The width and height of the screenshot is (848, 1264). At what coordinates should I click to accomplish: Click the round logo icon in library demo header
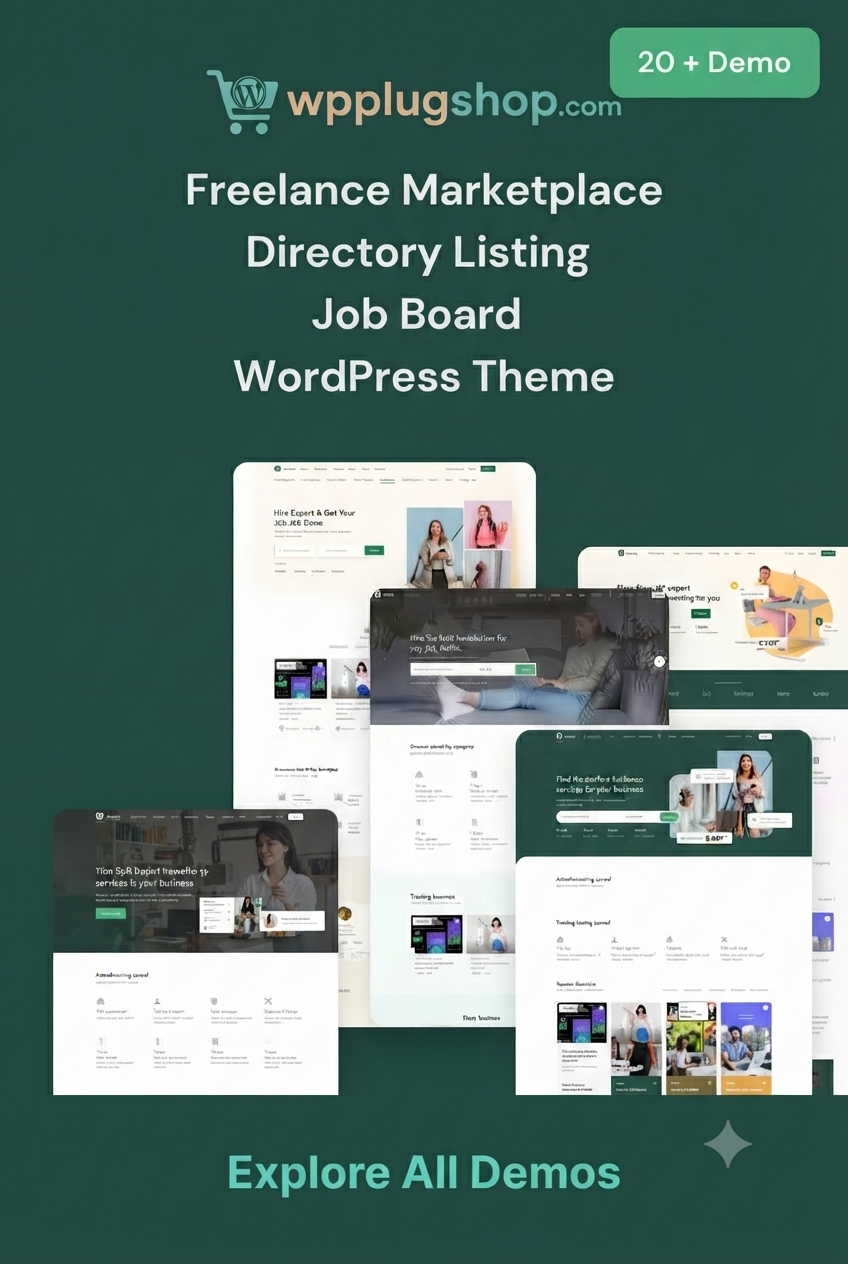pos(100,816)
